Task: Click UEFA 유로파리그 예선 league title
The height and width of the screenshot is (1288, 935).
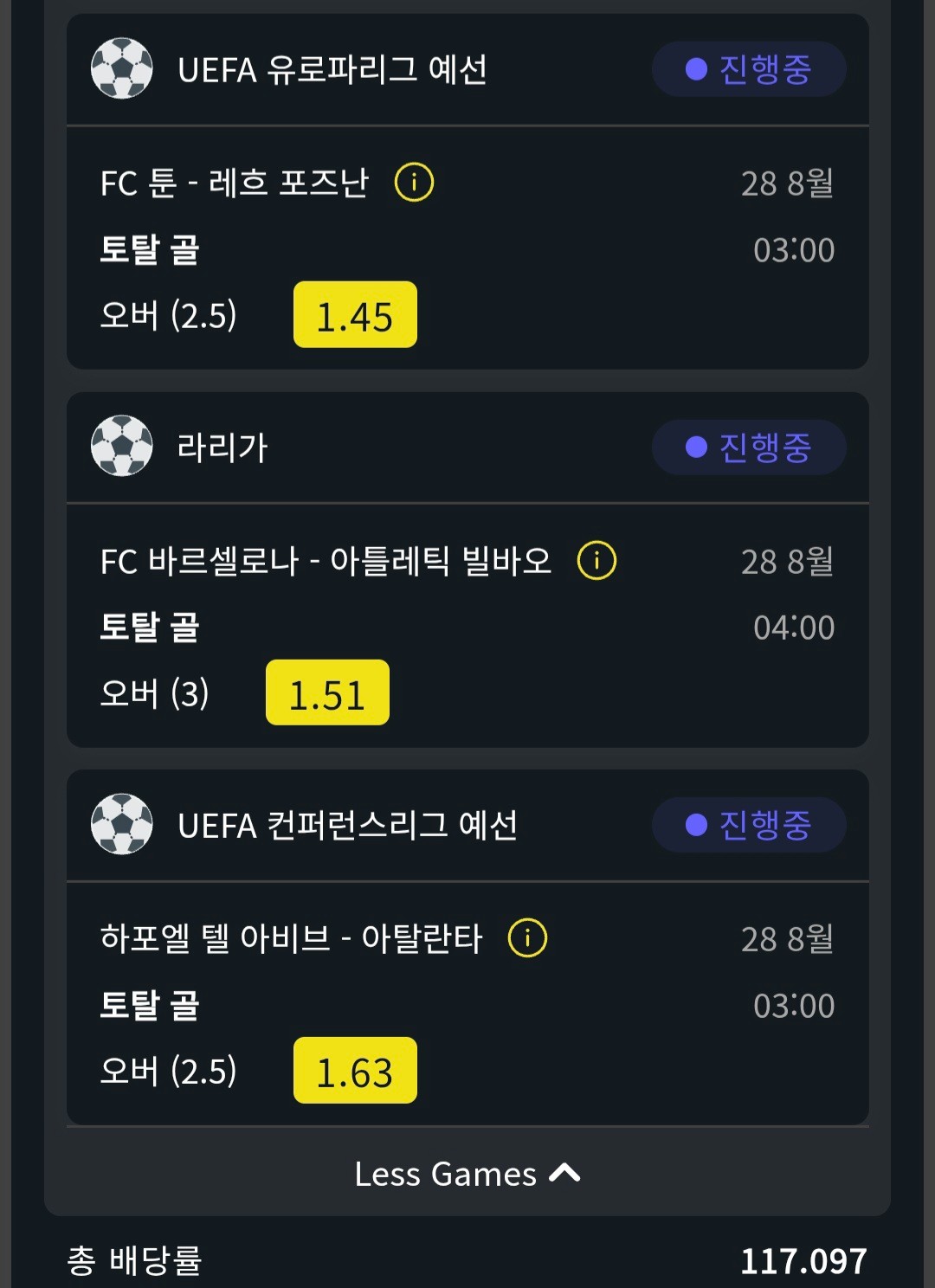Action: (x=332, y=70)
